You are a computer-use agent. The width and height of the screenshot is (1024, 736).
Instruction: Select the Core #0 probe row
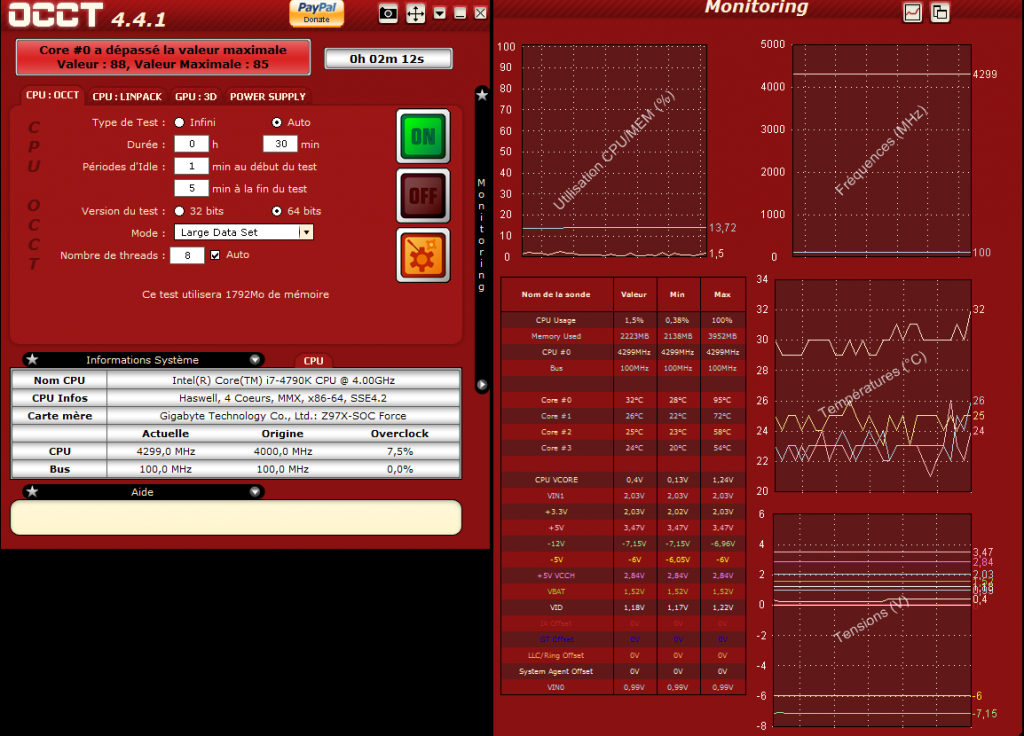coord(623,400)
